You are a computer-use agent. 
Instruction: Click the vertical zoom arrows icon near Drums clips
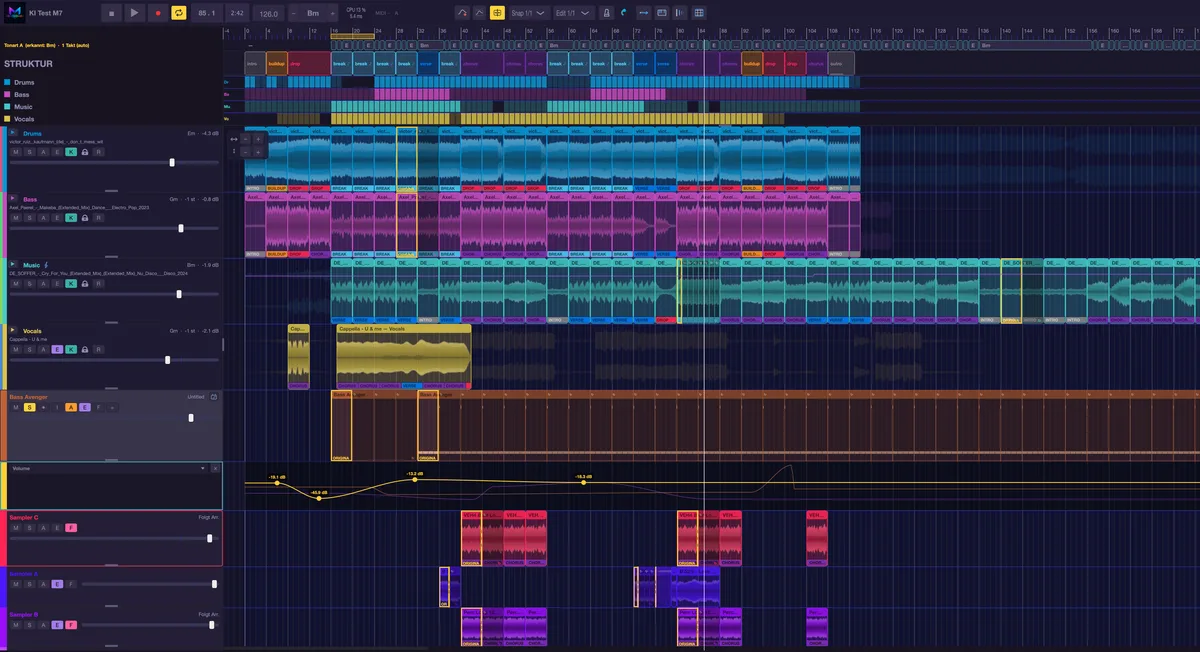point(234,152)
